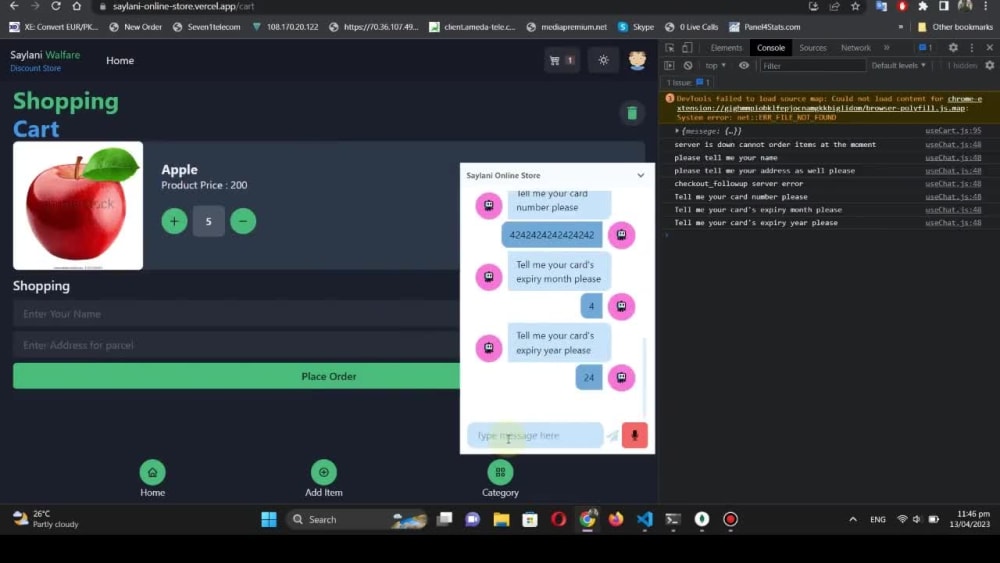
Task: Click the Enter Address for parcel field
Action: pyautogui.click(x=236, y=345)
